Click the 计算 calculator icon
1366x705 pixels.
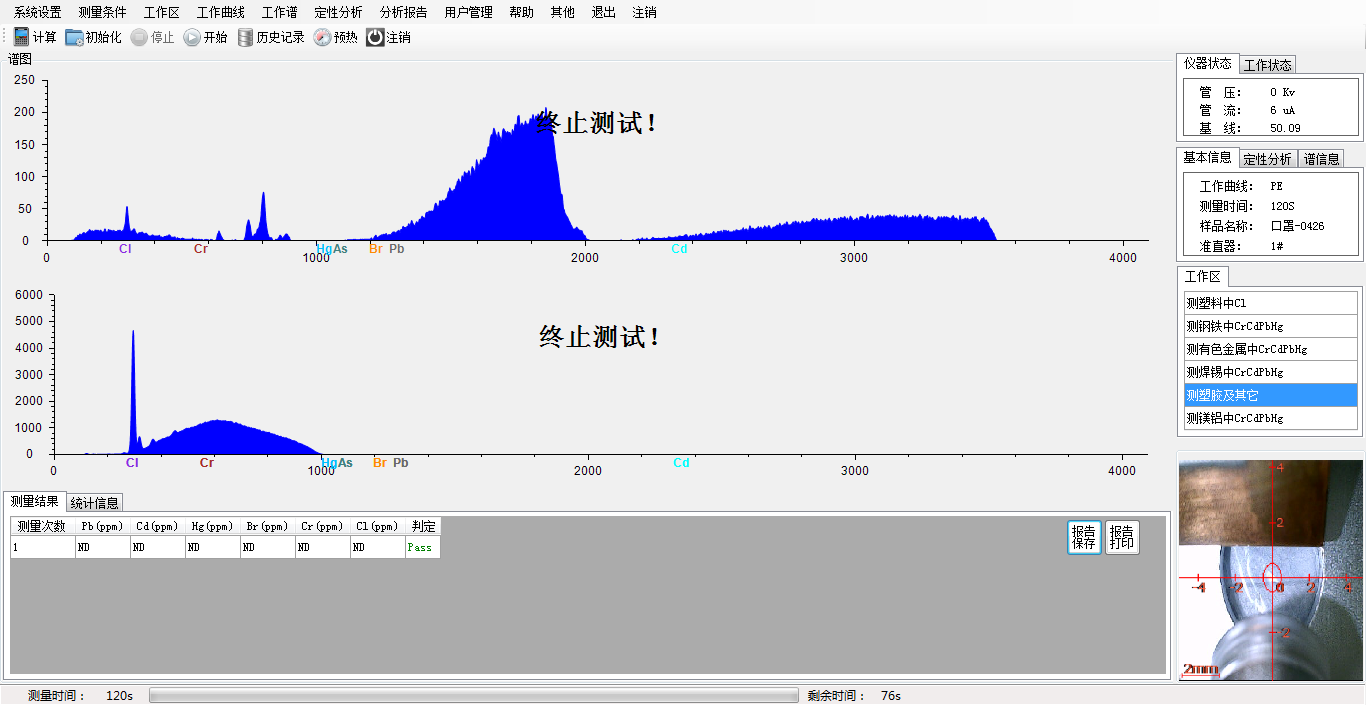[x=21, y=37]
